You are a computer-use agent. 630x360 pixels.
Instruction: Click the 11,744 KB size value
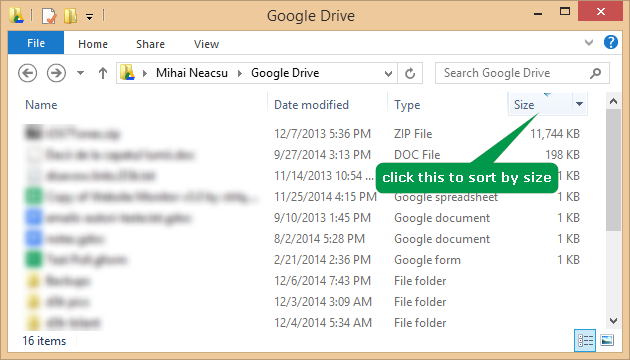555,134
